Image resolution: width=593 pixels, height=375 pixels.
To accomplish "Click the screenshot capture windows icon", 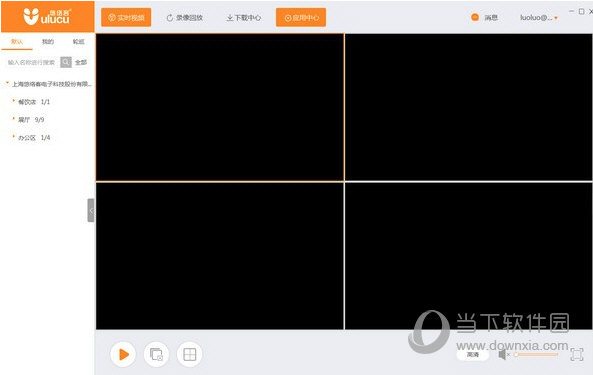I will click(156, 354).
